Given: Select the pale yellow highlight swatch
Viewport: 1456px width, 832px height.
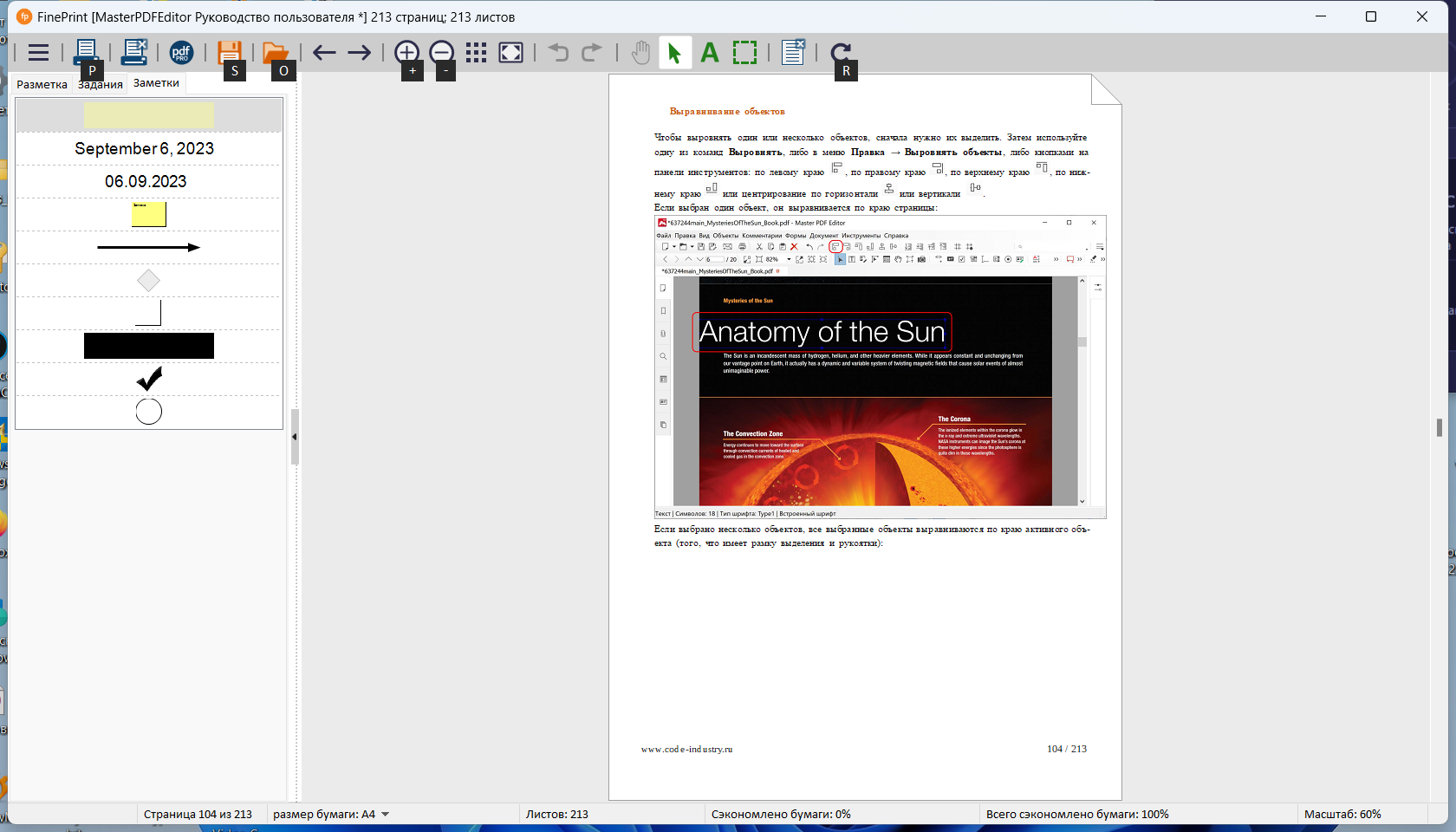Looking at the screenshot, I should pyautogui.click(x=149, y=115).
